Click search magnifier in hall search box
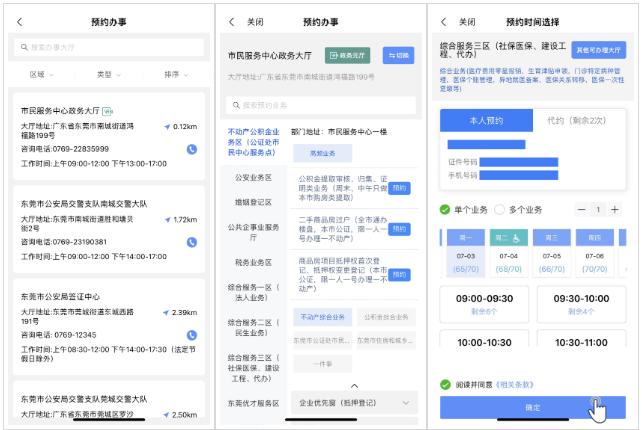The height and width of the screenshot is (430, 642). point(24,48)
